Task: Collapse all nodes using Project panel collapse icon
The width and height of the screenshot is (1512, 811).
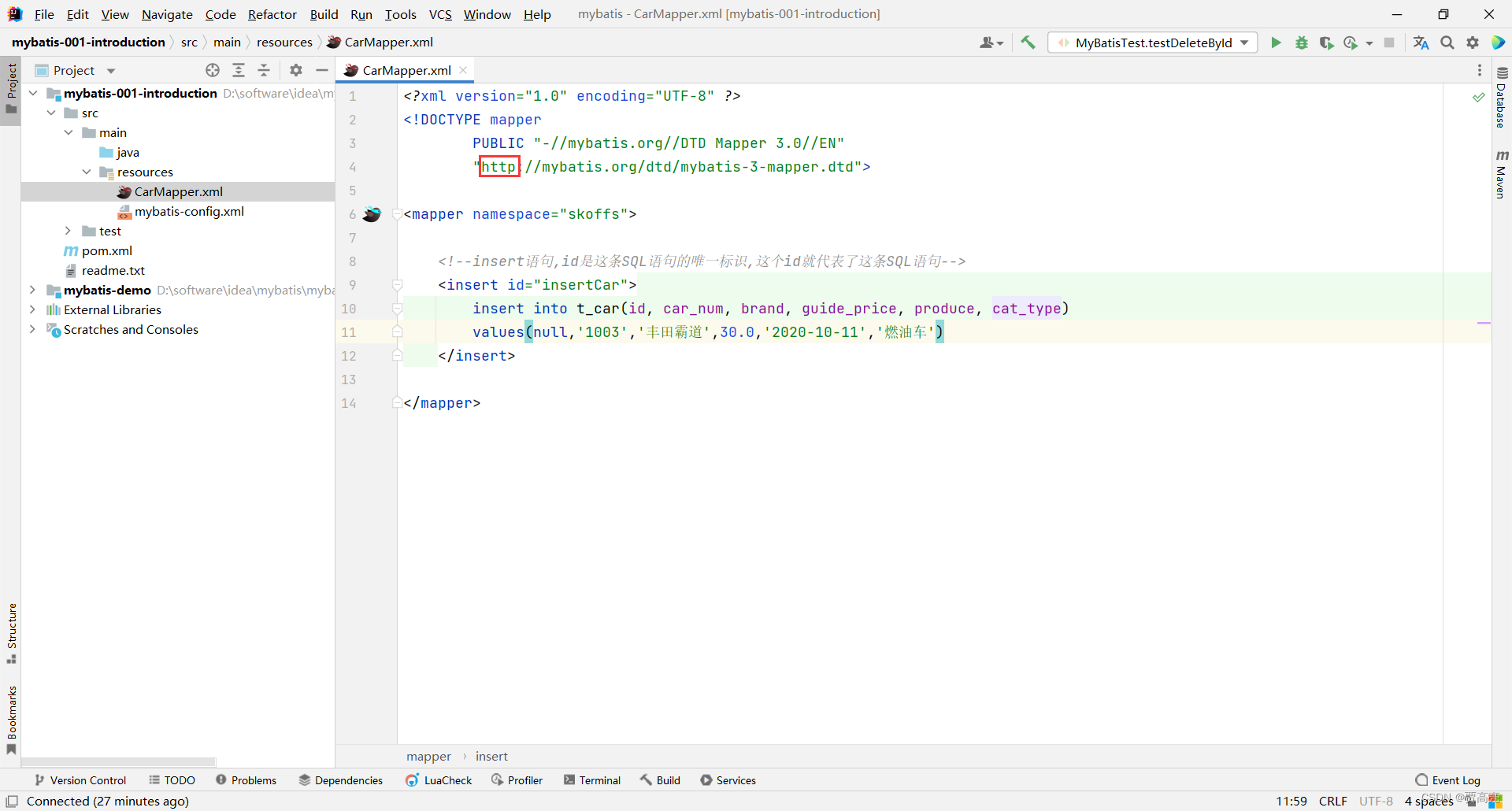Action: (264, 70)
